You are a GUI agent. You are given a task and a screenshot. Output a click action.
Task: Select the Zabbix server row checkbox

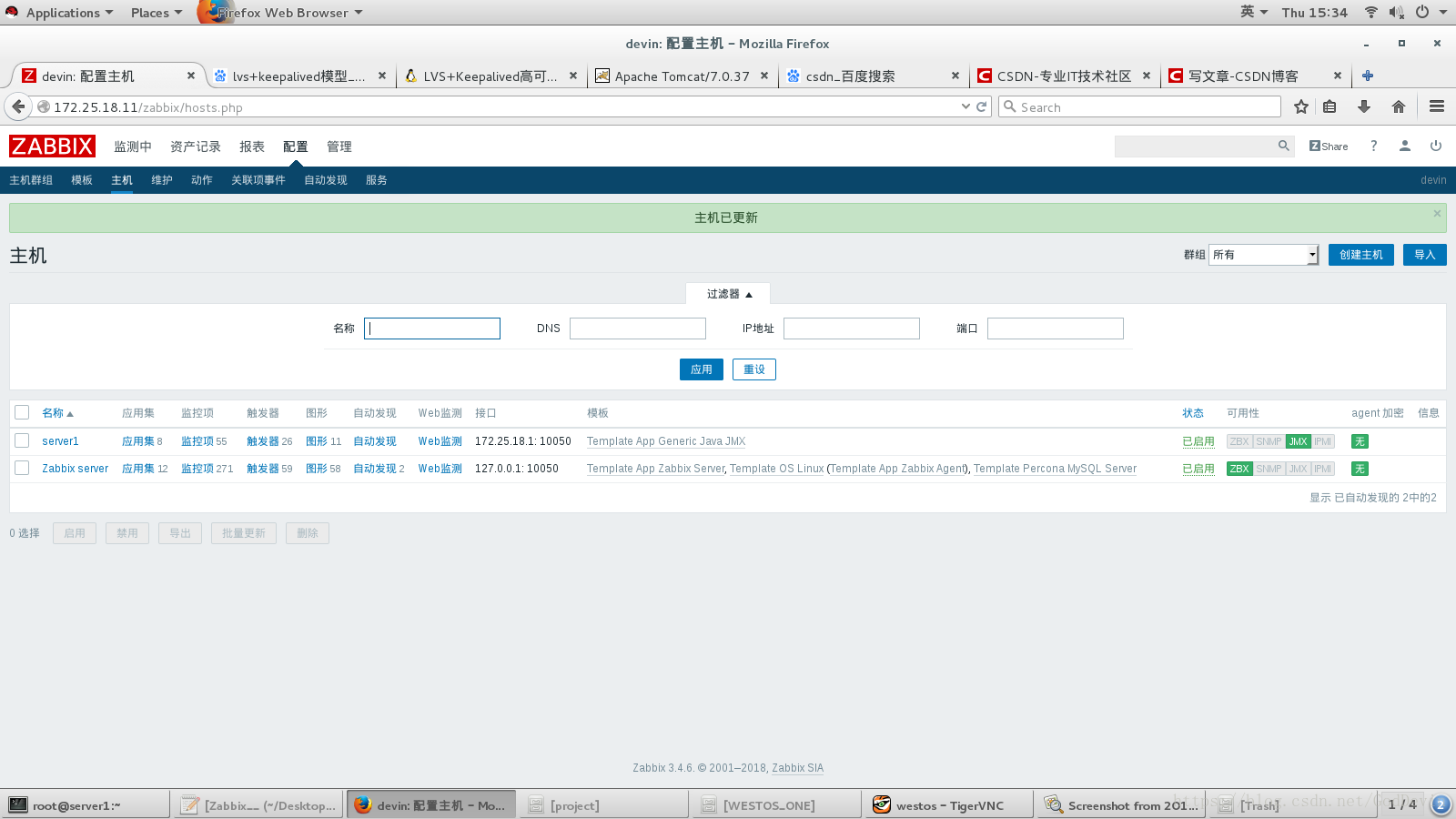[x=22, y=468]
